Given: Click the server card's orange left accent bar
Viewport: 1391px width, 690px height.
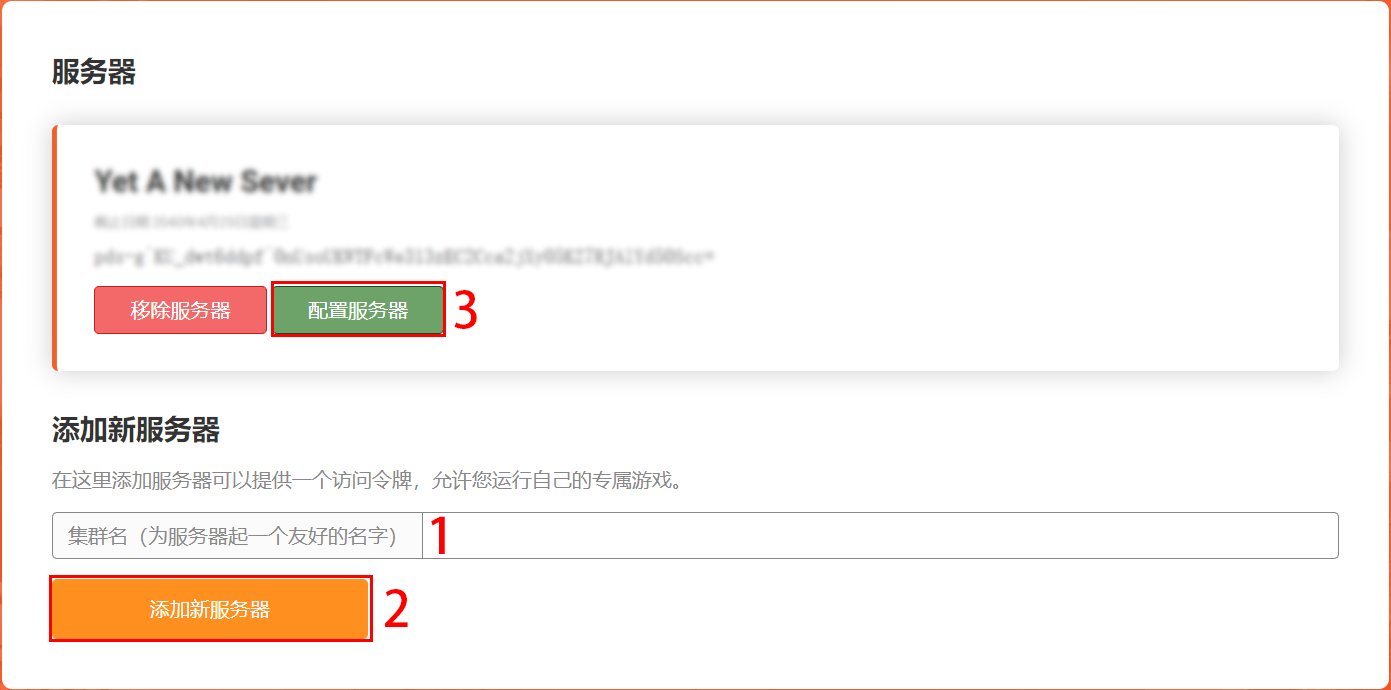Looking at the screenshot, I should (55, 248).
